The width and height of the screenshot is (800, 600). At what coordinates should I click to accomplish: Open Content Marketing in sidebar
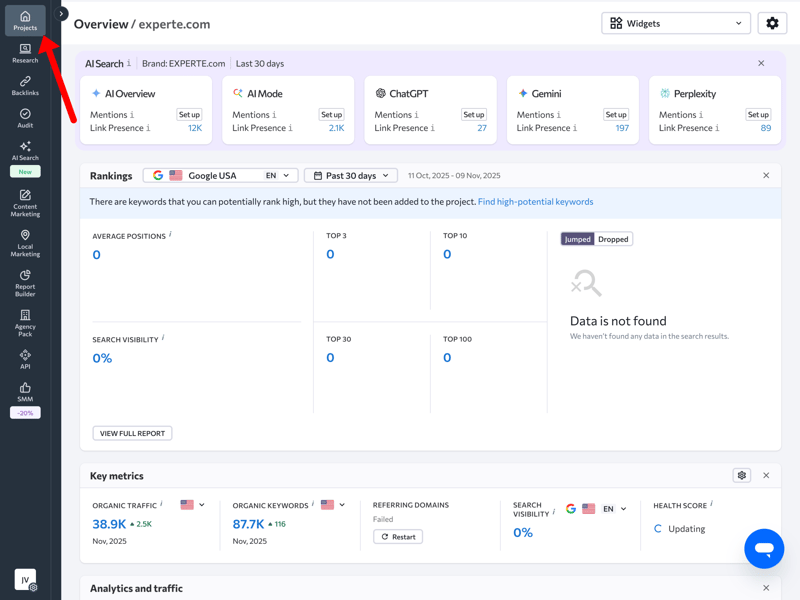click(x=25, y=203)
